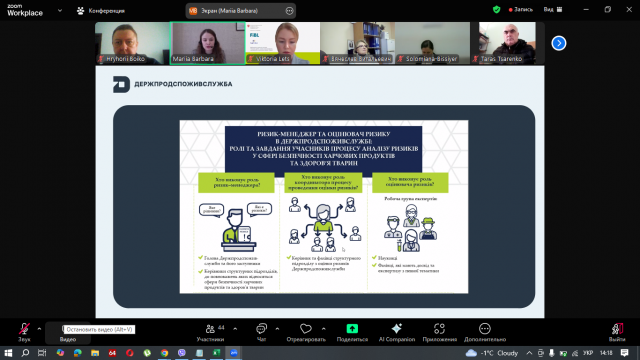Open Excel from taskbar
This screenshot has height=360, width=640.
coord(216,353)
